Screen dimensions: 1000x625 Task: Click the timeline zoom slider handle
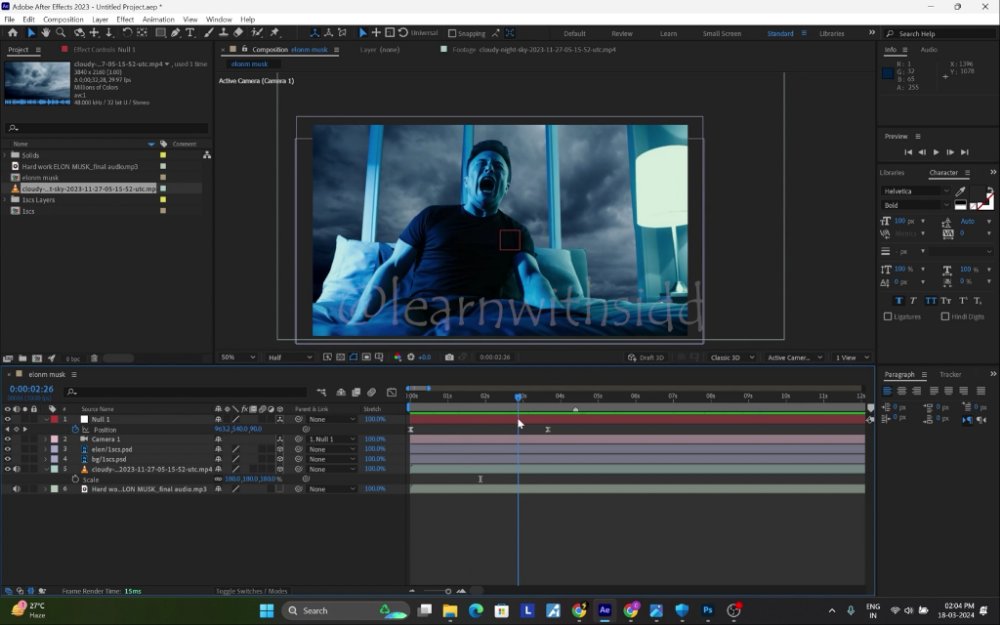pyautogui.click(x=448, y=591)
